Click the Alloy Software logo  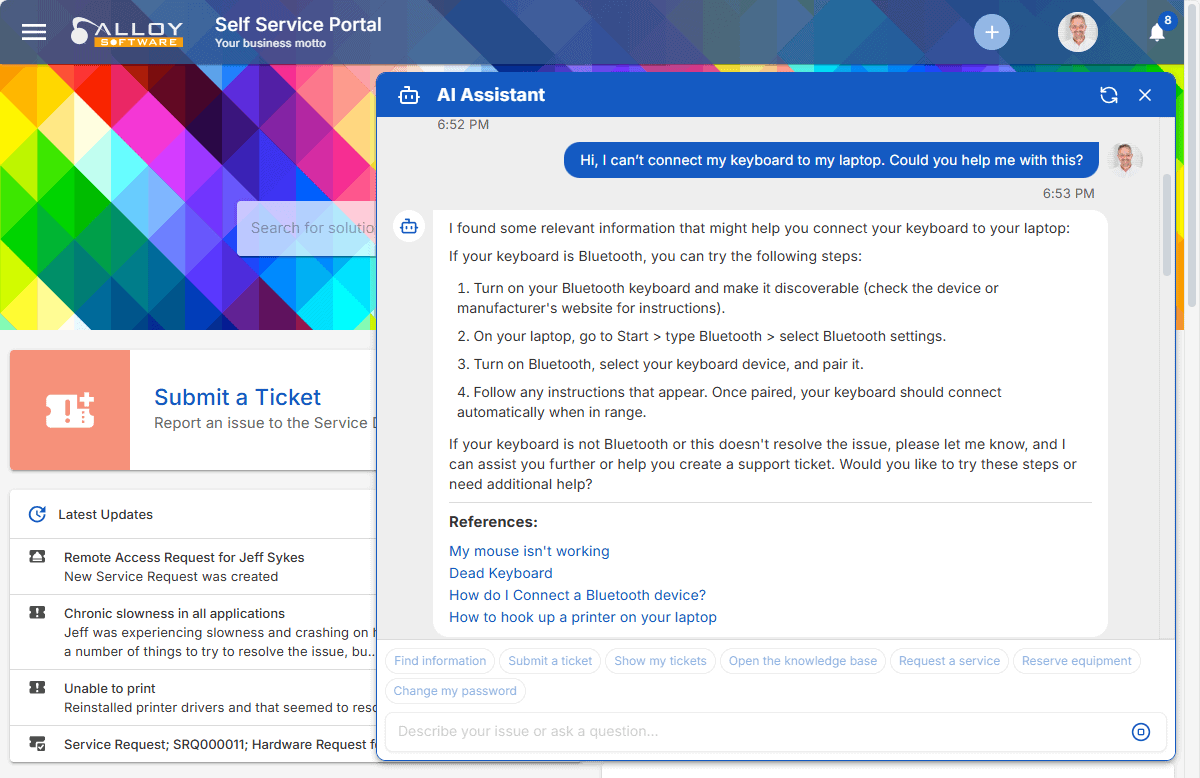pos(127,31)
